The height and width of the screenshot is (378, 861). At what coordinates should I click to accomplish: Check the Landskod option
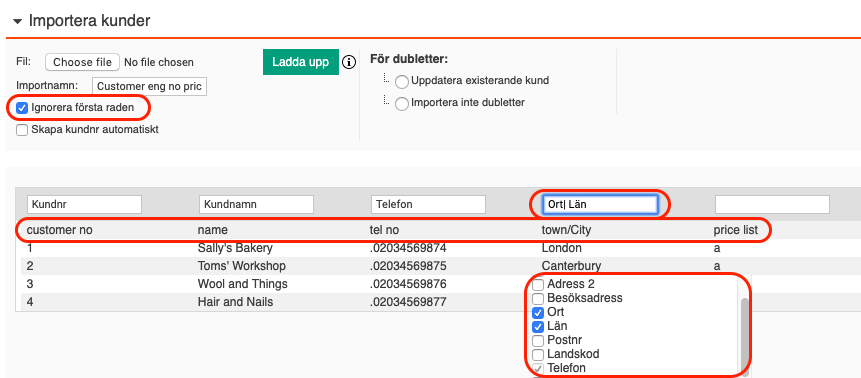coord(539,354)
